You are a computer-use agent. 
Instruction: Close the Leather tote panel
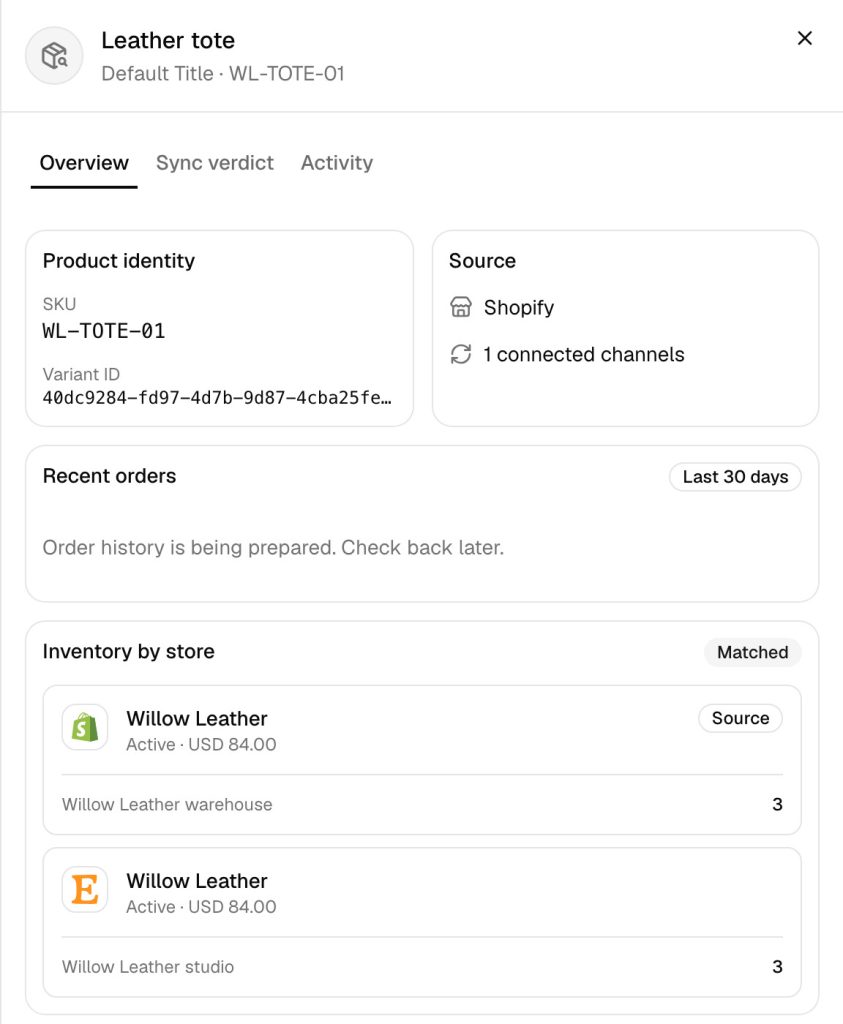pyautogui.click(x=804, y=38)
